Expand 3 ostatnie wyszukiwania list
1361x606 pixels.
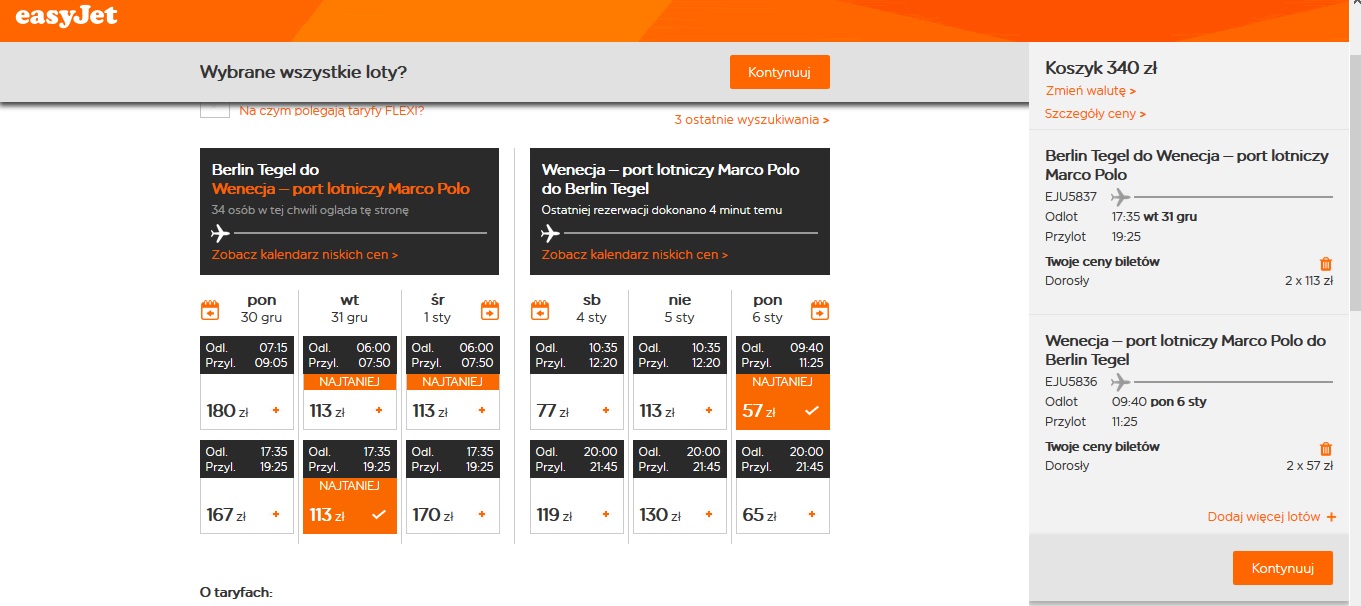click(x=752, y=120)
